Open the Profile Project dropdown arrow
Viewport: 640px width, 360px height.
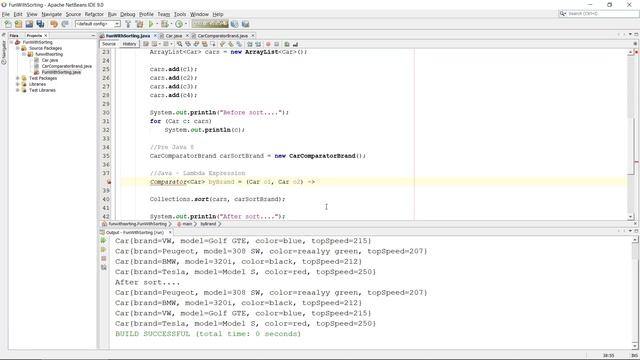(186, 24)
